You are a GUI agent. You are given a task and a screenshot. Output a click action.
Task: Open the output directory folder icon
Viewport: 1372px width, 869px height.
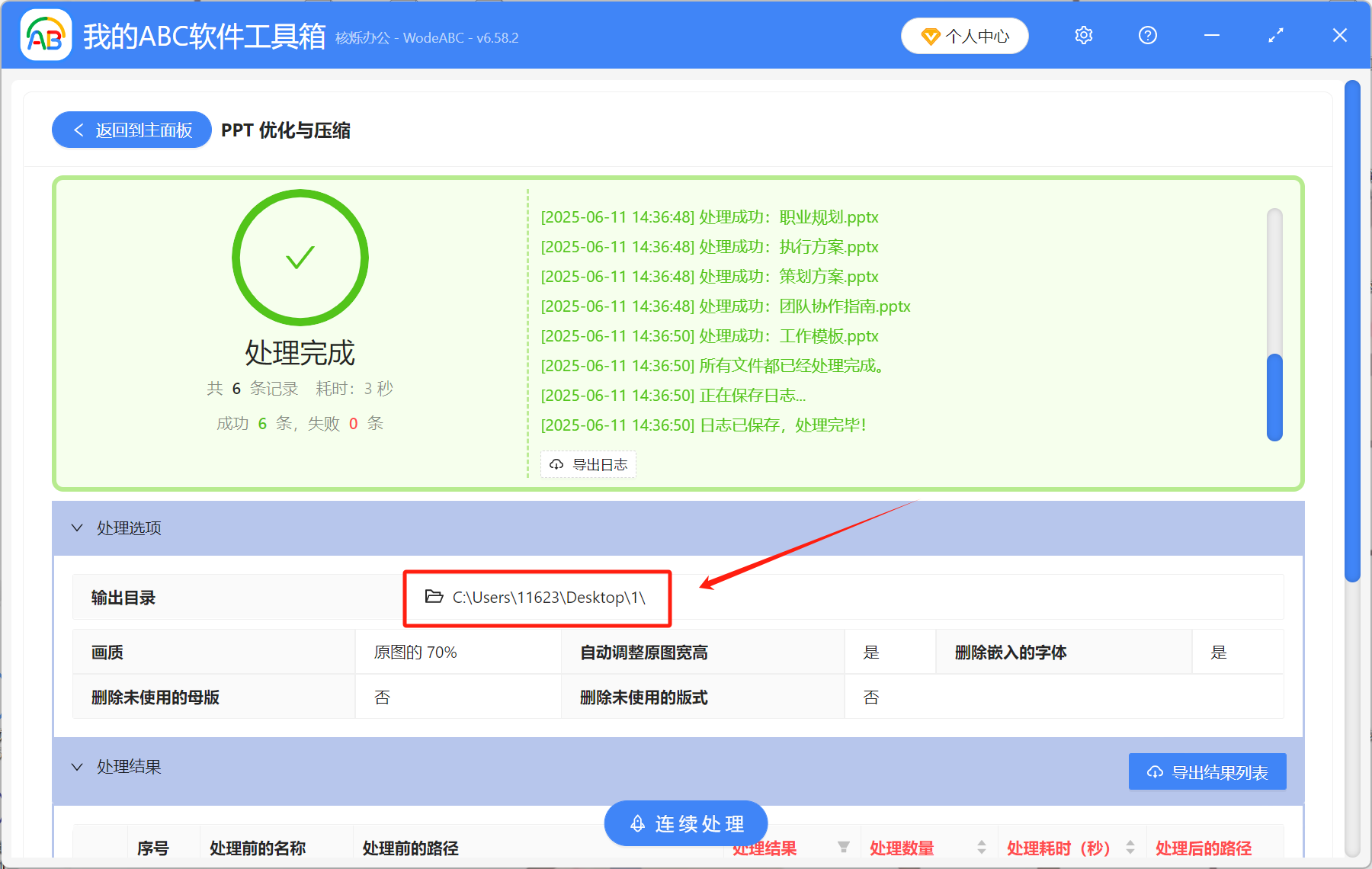pos(431,598)
